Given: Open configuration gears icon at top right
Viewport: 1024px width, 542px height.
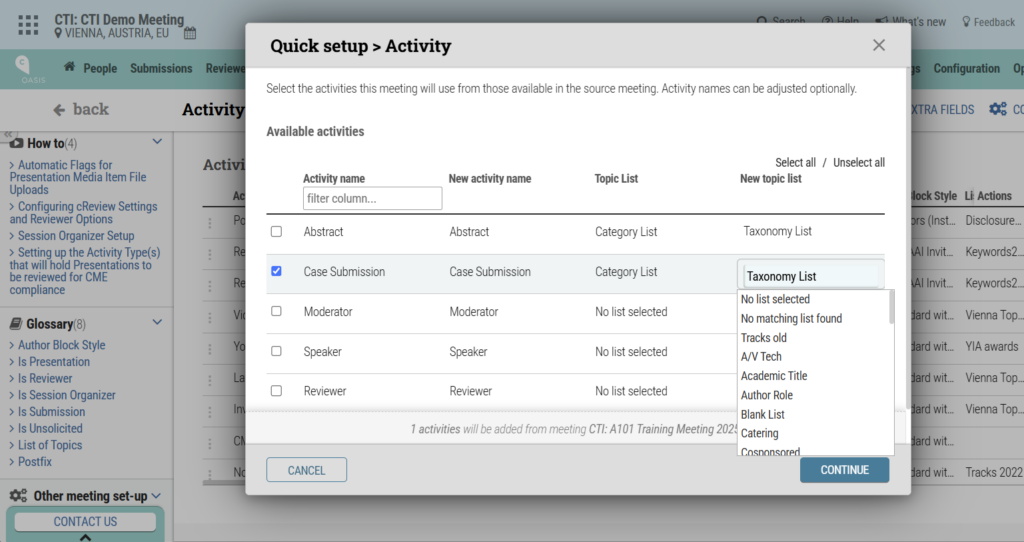Looking at the screenshot, I should point(997,109).
